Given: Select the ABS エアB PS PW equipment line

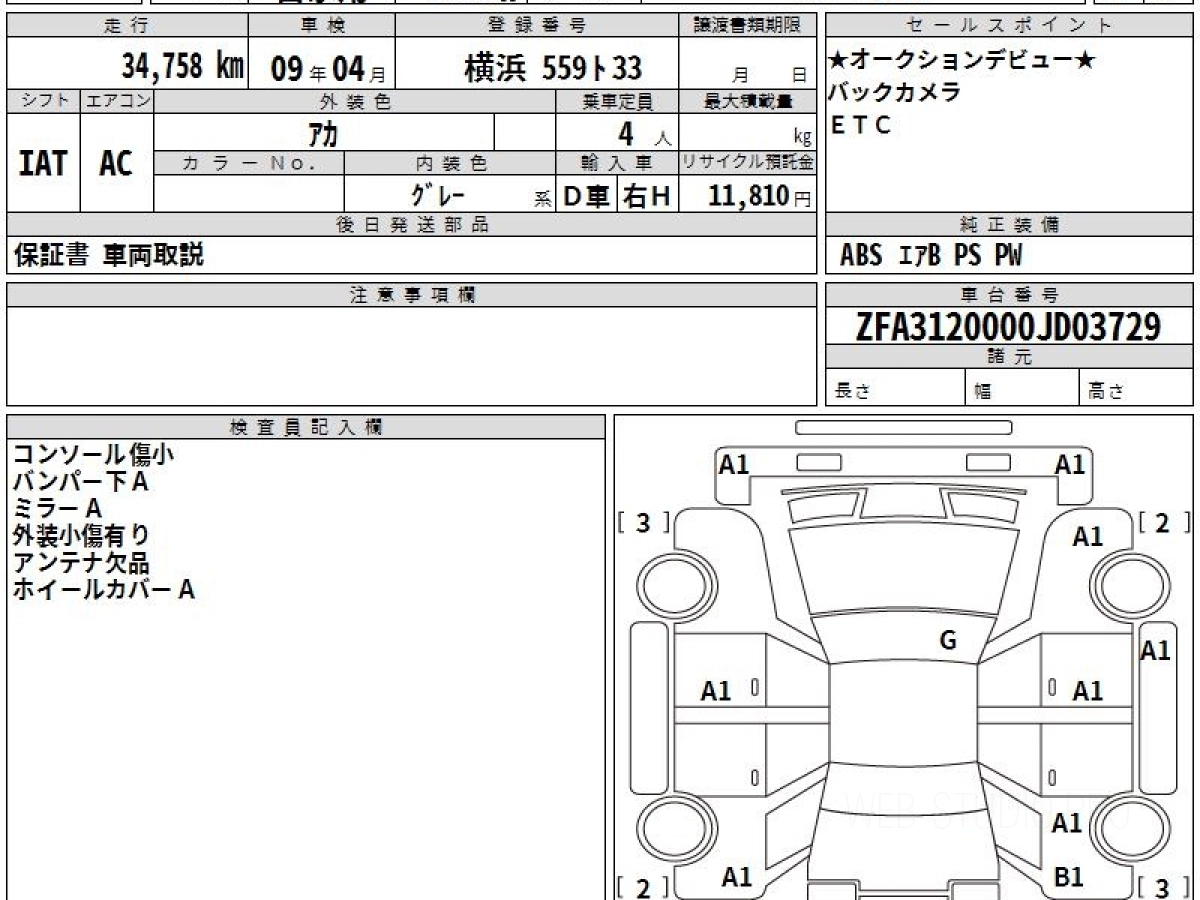Looking at the screenshot, I should point(931,256).
